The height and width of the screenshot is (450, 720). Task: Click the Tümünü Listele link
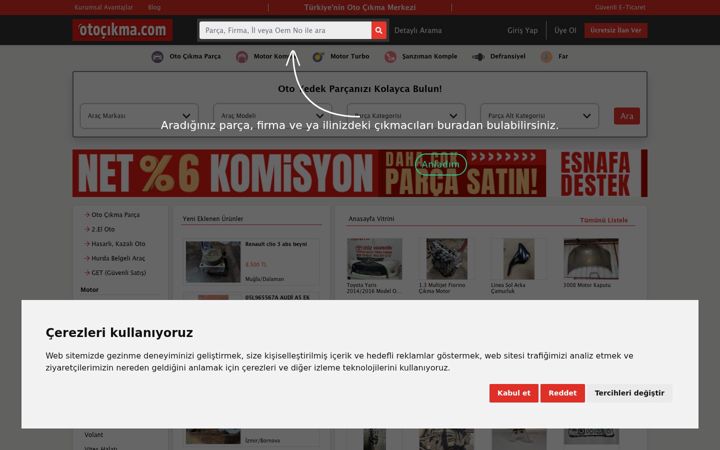click(603, 220)
